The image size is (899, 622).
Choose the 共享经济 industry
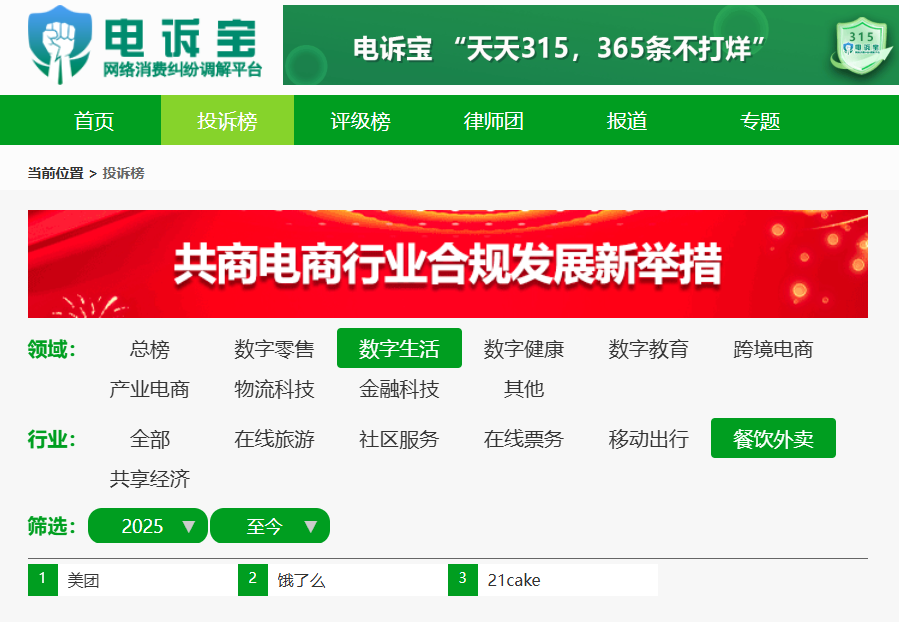pyautogui.click(x=150, y=479)
